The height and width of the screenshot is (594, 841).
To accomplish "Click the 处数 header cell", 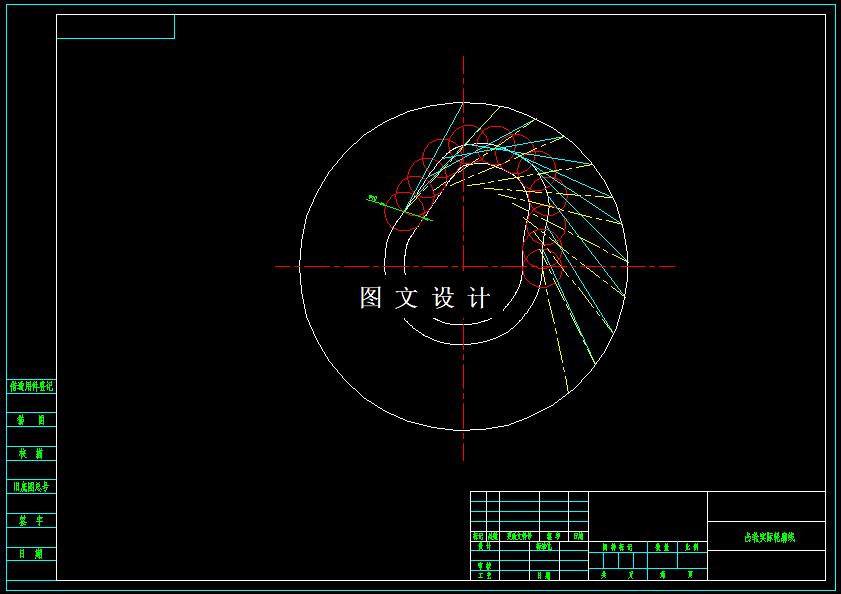I will 492,536.
